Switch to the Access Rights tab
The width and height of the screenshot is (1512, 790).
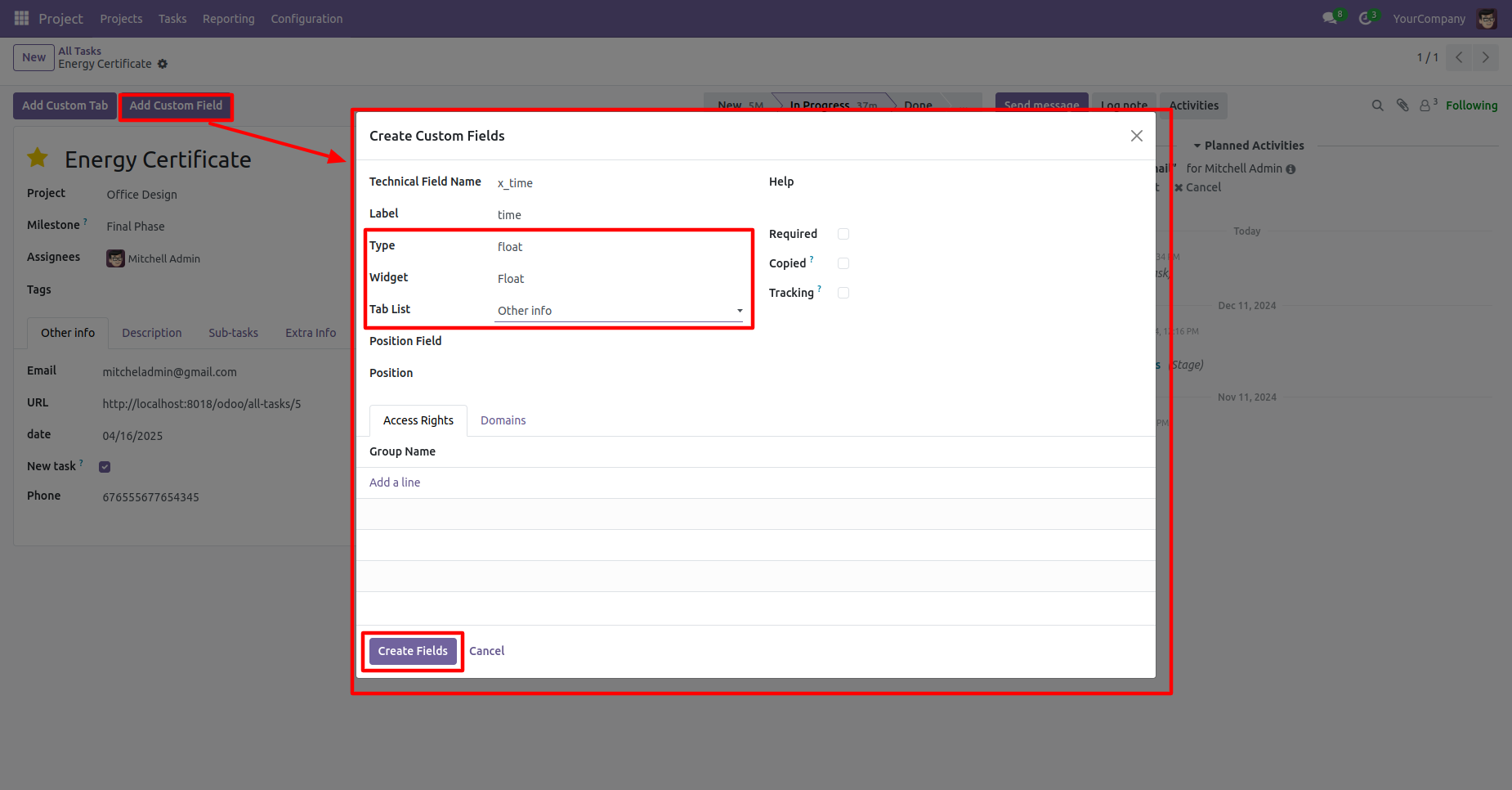coord(418,420)
